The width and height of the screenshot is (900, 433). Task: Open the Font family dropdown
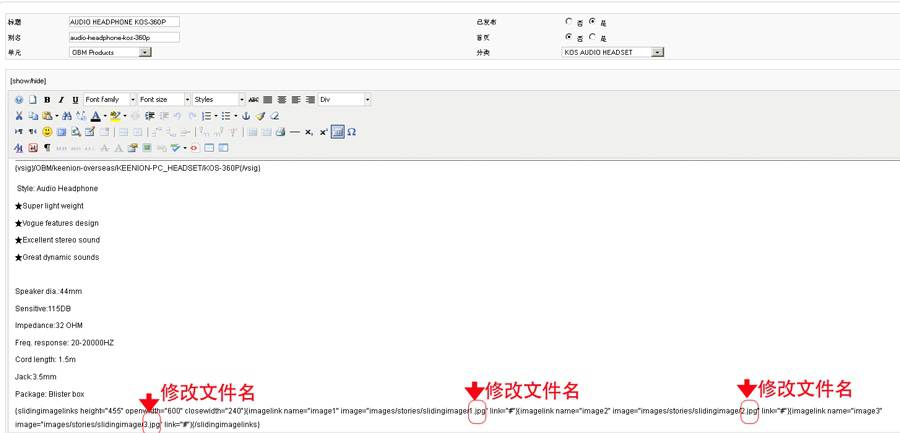[x=110, y=99]
